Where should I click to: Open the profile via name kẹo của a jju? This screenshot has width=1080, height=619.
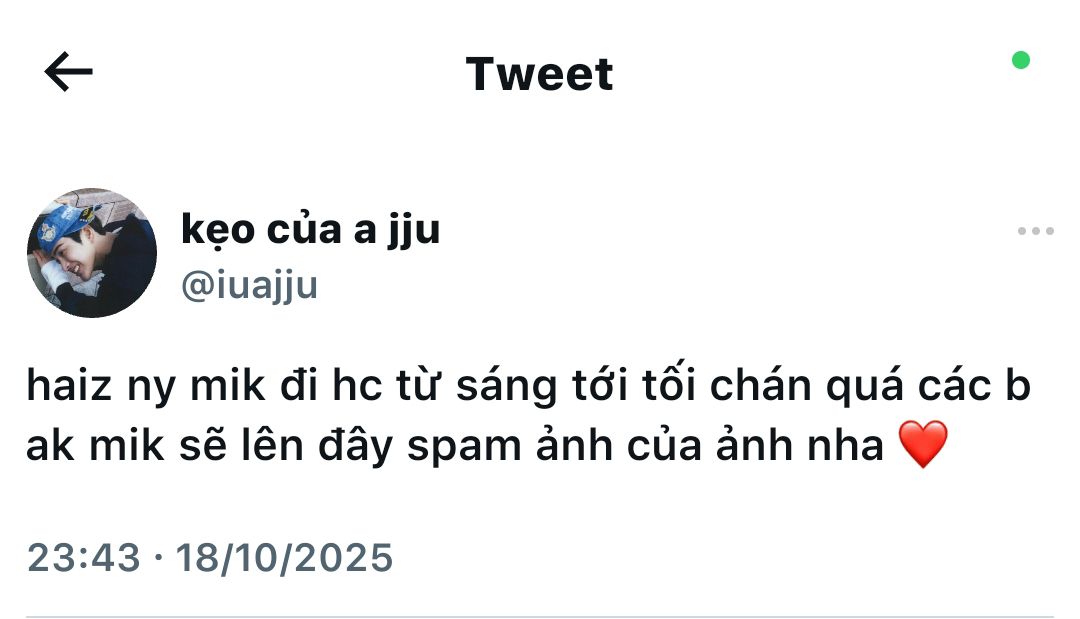coord(310,231)
